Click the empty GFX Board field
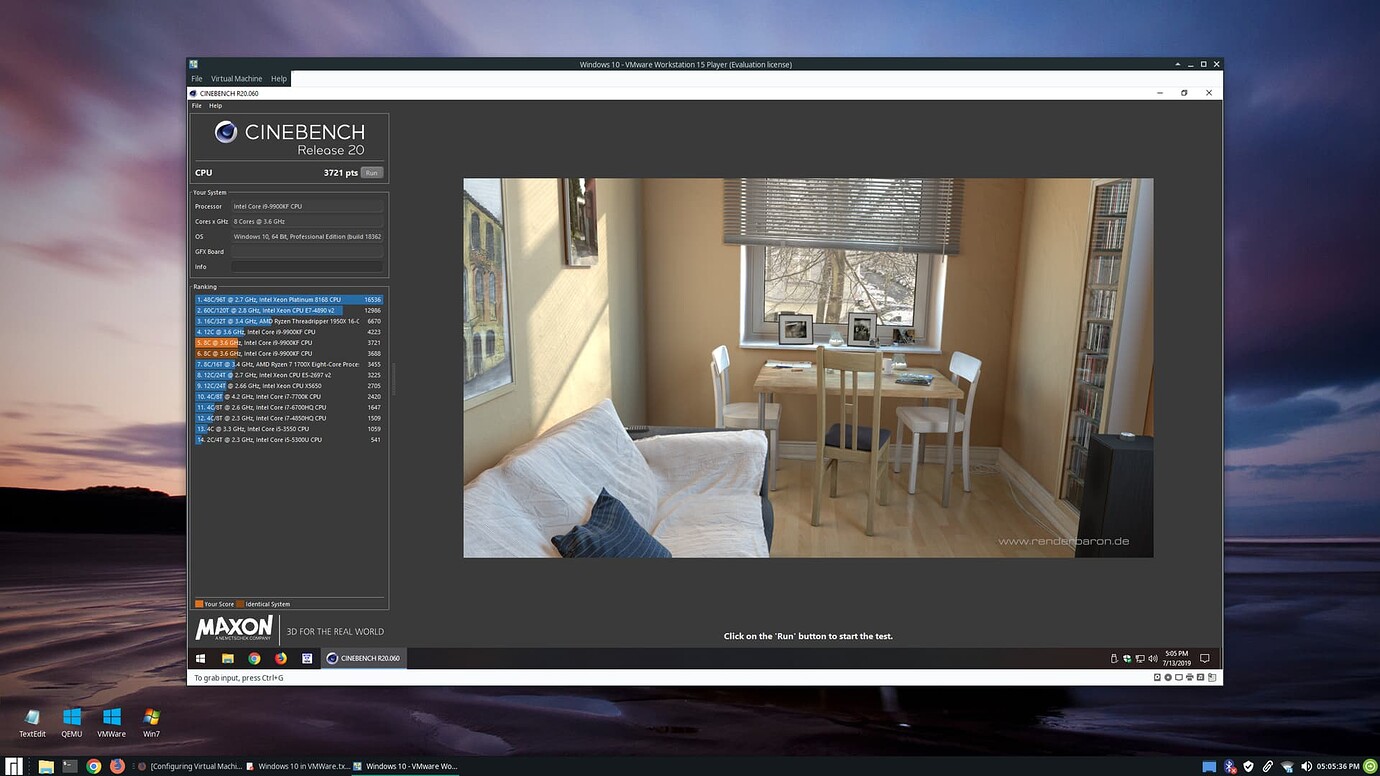Screen dimensions: 1380x776 [x=307, y=252]
